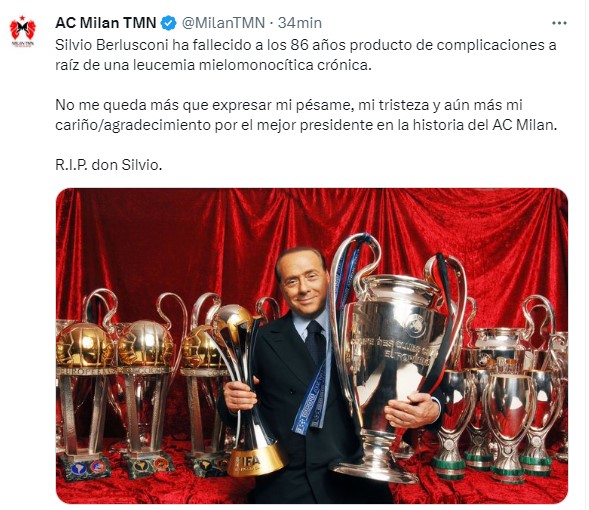
Task: Click the "cariño/agradecimiento" word in tweet
Action: pyautogui.click(x=133, y=125)
